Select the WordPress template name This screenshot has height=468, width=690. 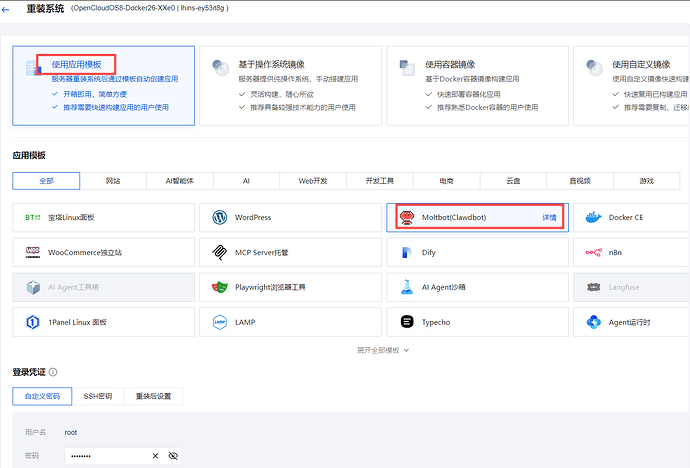tap(253, 217)
